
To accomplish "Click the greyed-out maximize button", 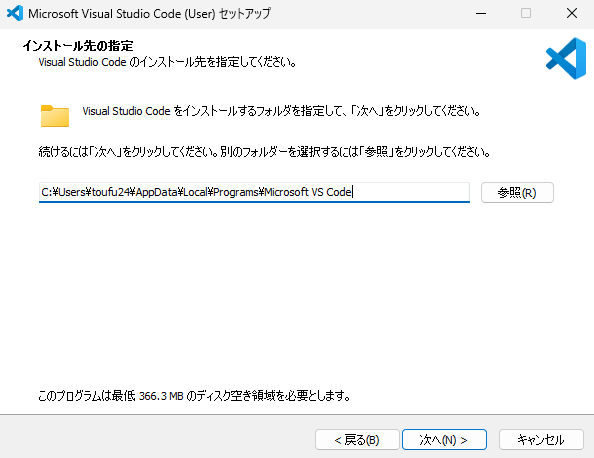I will point(526,14).
